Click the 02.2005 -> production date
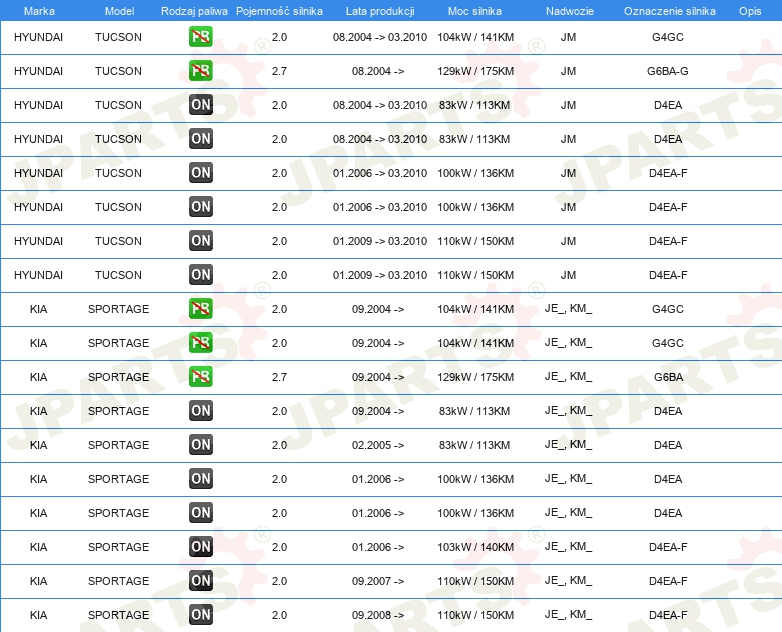The image size is (782, 632). click(378, 444)
